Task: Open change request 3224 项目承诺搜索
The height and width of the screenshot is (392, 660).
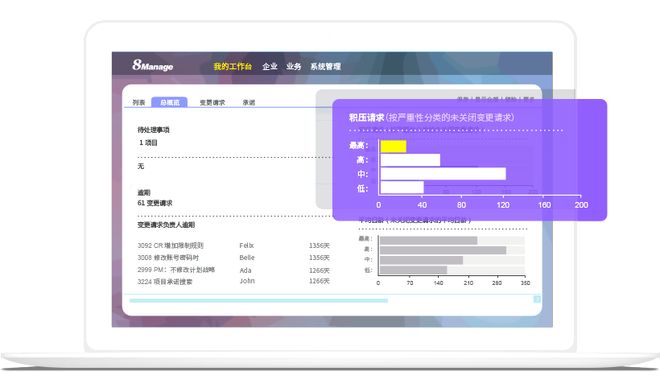Action: point(165,281)
